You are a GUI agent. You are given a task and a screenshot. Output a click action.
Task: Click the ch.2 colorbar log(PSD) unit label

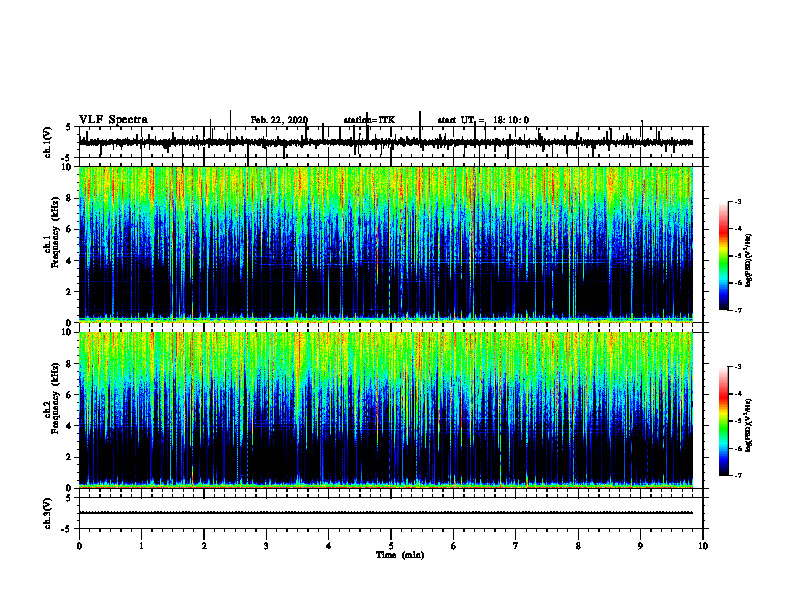749,425
